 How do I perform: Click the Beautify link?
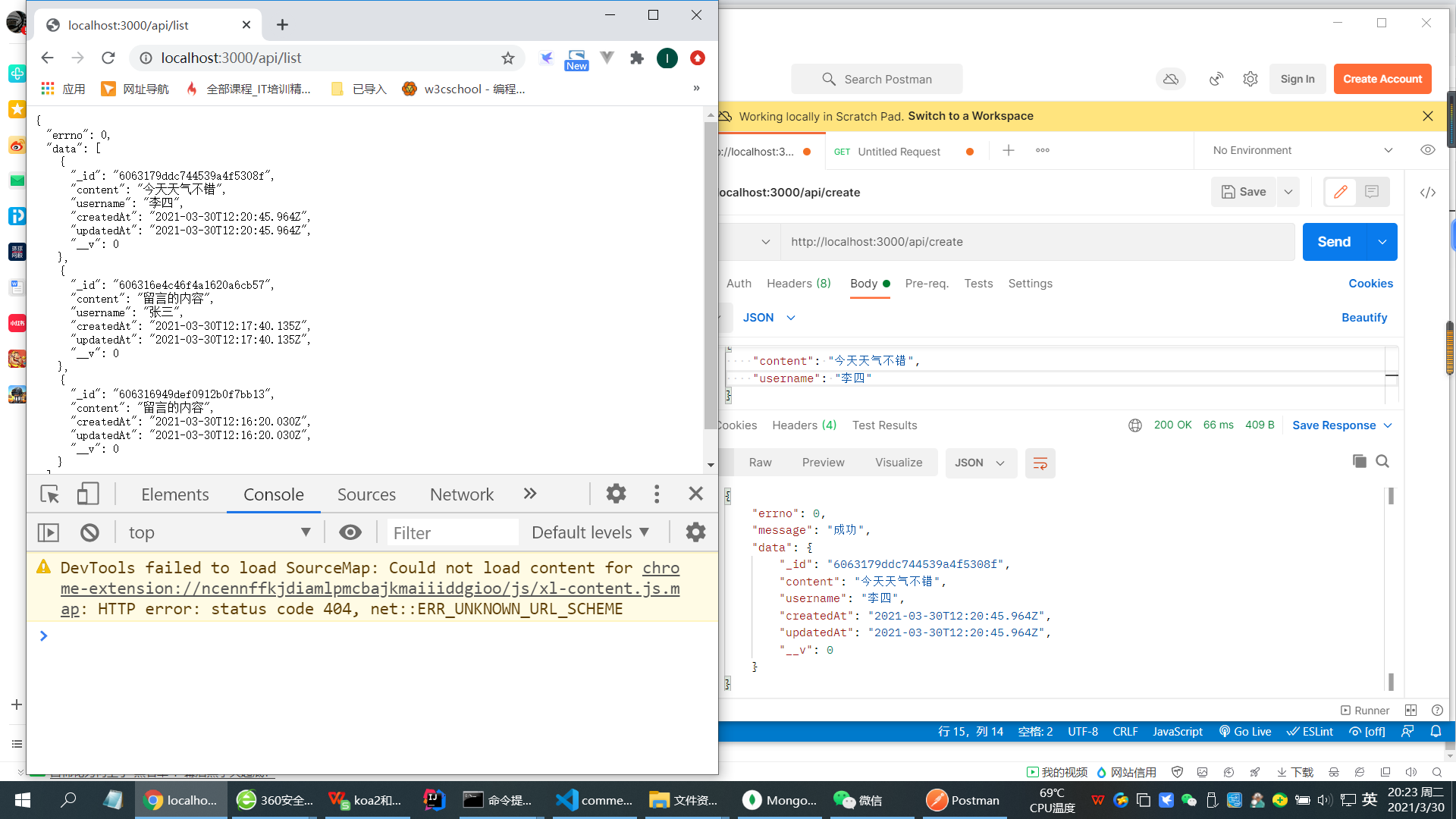click(x=1363, y=318)
